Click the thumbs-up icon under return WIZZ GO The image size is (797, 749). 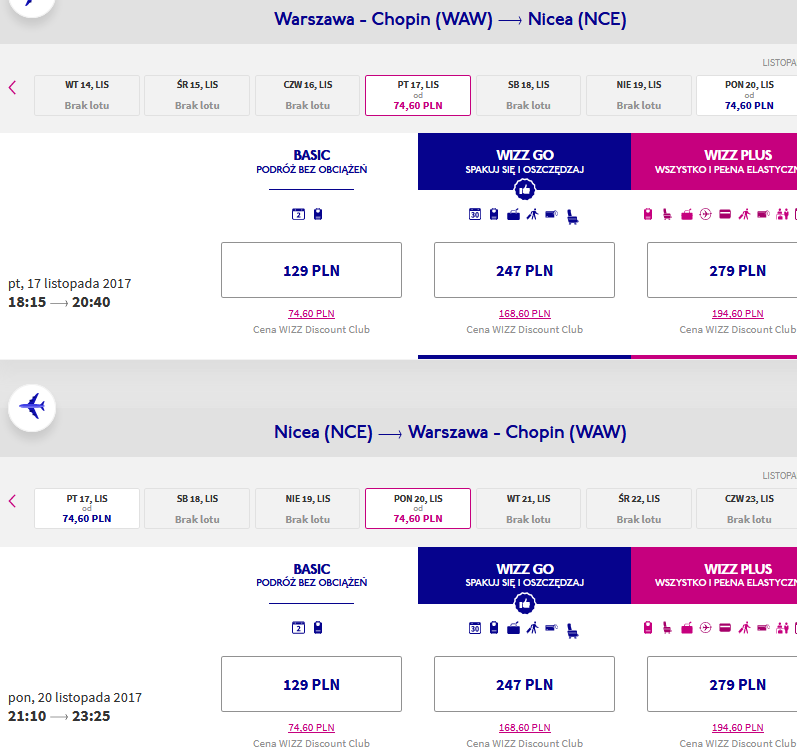[x=525, y=604]
